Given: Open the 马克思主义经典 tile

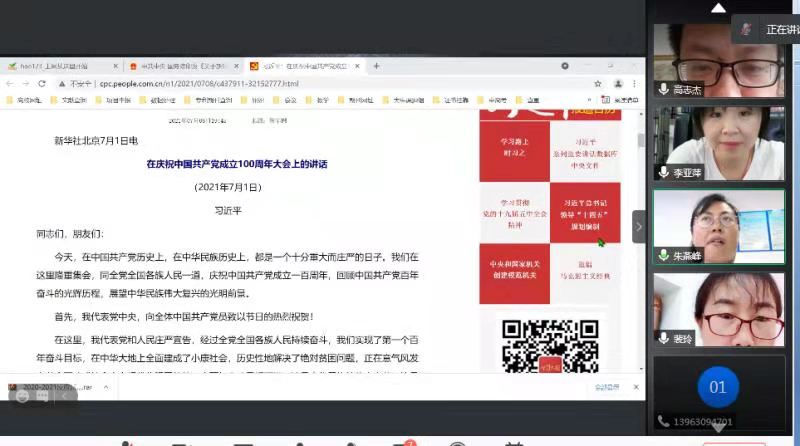Looking at the screenshot, I should [585, 274].
